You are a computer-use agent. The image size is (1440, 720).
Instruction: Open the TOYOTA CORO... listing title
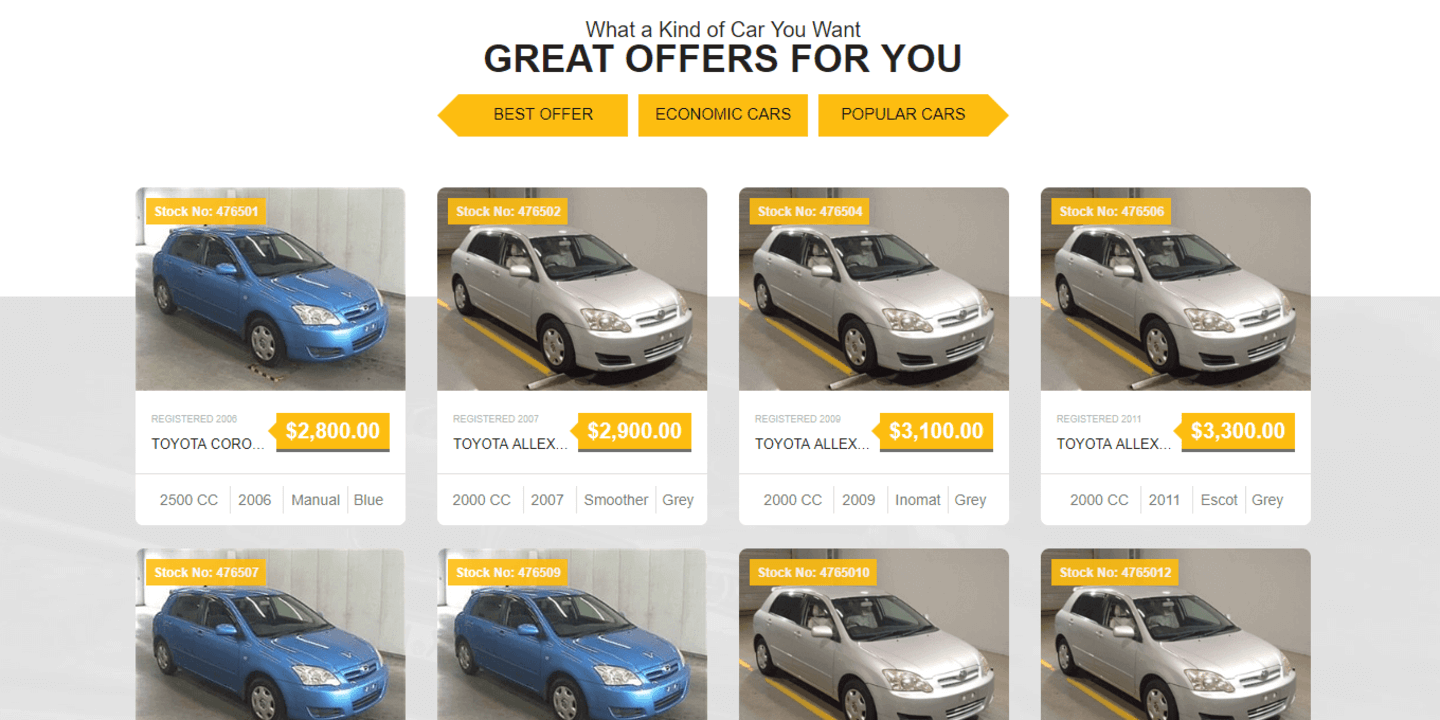208,444
